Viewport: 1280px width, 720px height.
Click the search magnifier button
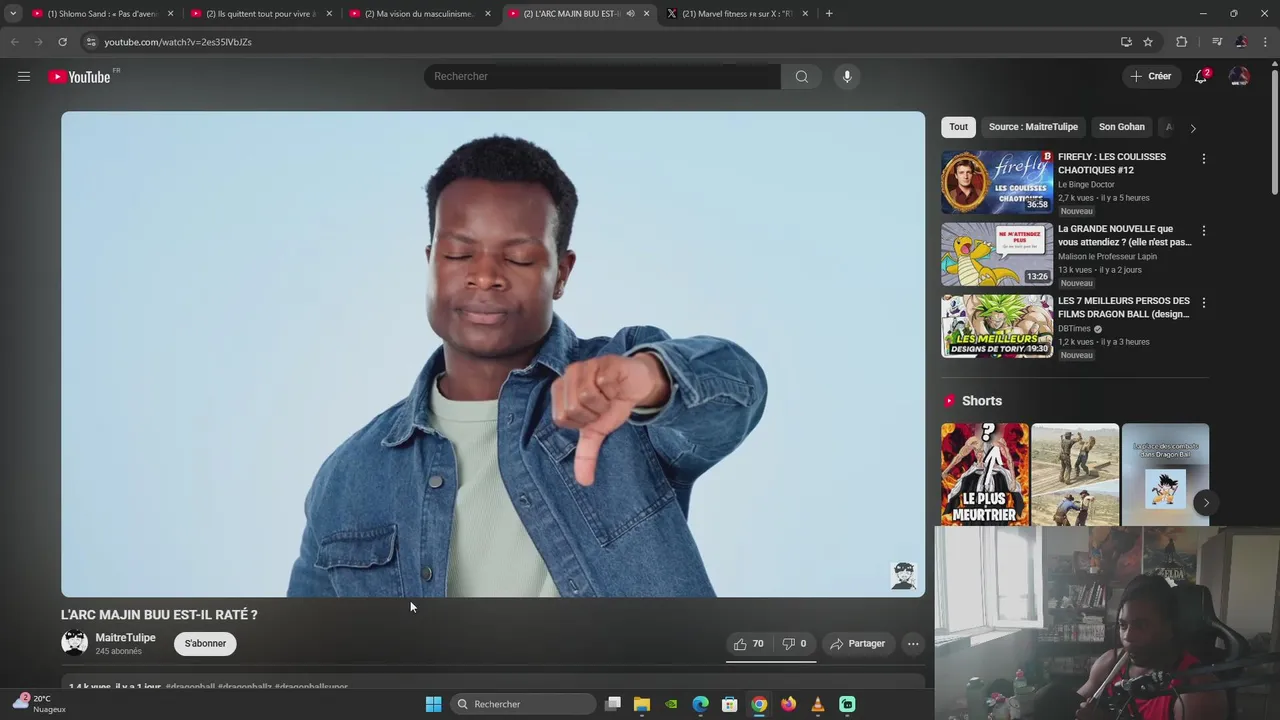(802, 76)
